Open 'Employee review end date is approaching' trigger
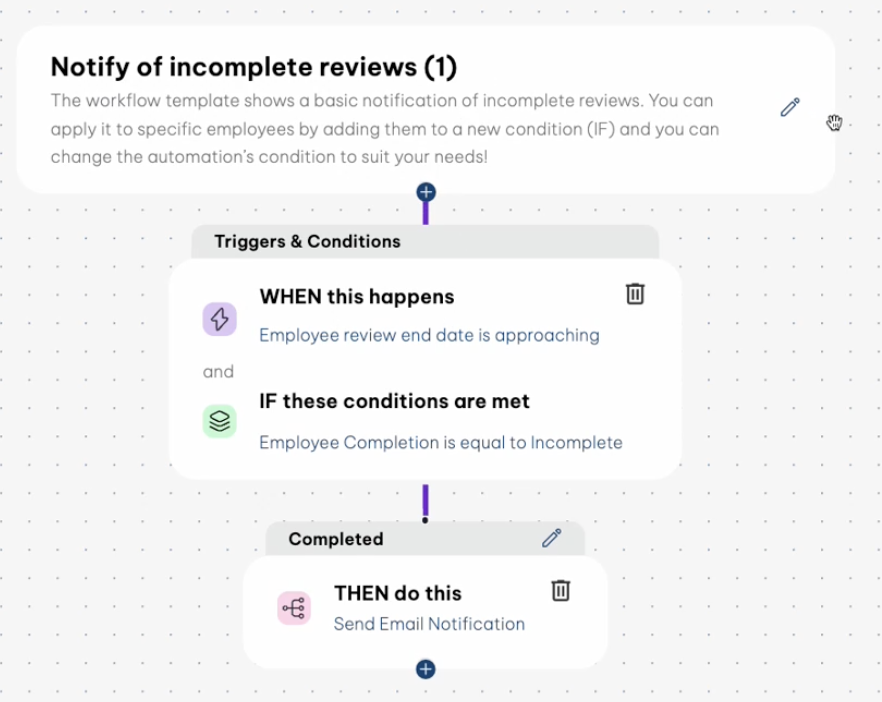Viewport: 882px width, 702px height. click(429, 336)
